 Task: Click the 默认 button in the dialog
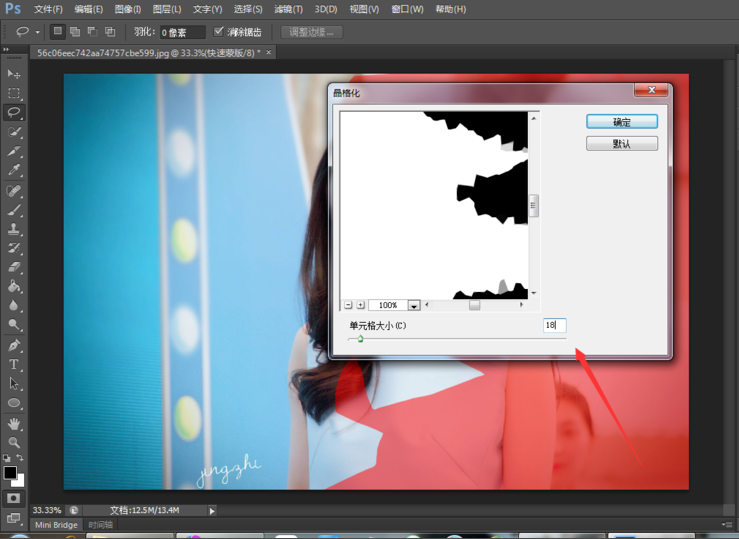(621, 144)
